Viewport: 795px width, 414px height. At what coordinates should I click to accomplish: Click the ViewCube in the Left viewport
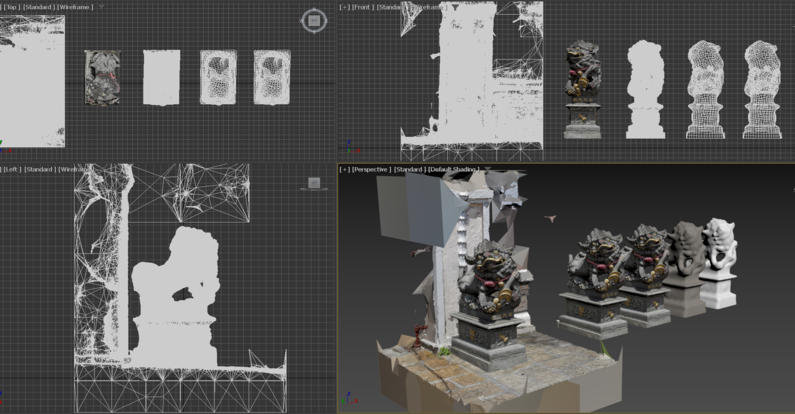pyautogui.click(x=314, y=183)
